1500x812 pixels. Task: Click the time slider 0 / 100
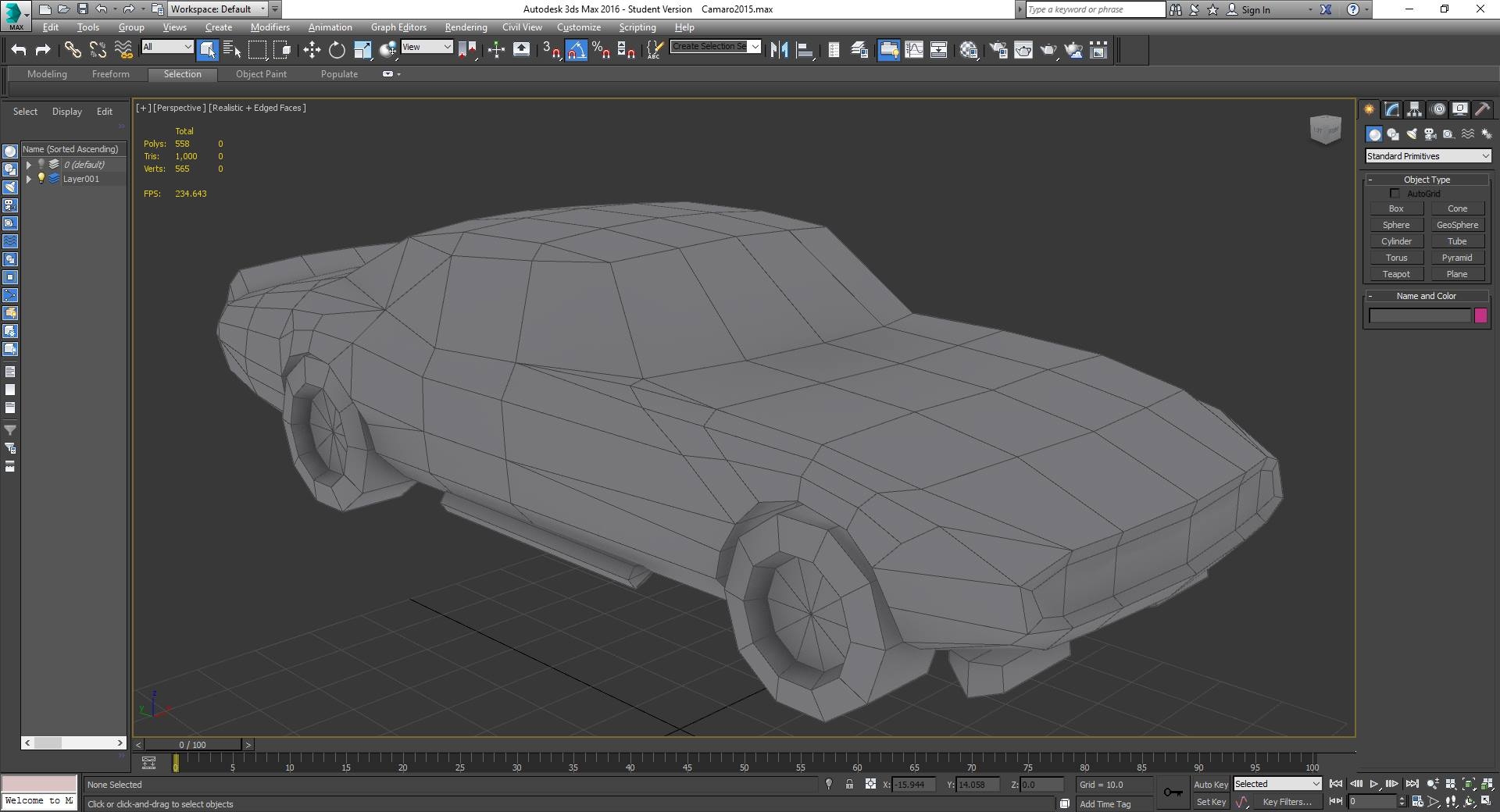193,745
